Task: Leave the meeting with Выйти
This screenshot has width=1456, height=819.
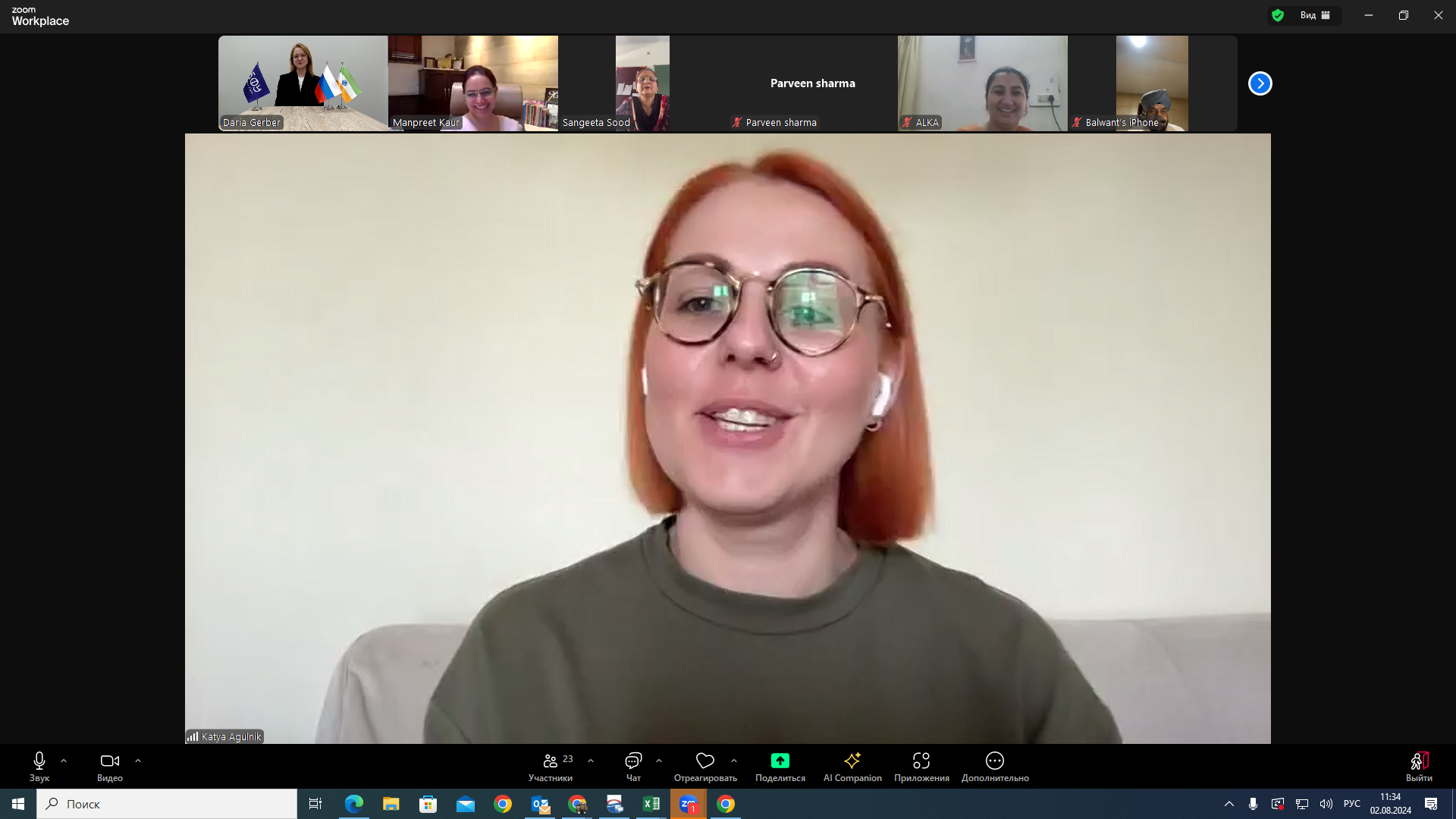Action: pyautogui.click(x=1419, y=767)
